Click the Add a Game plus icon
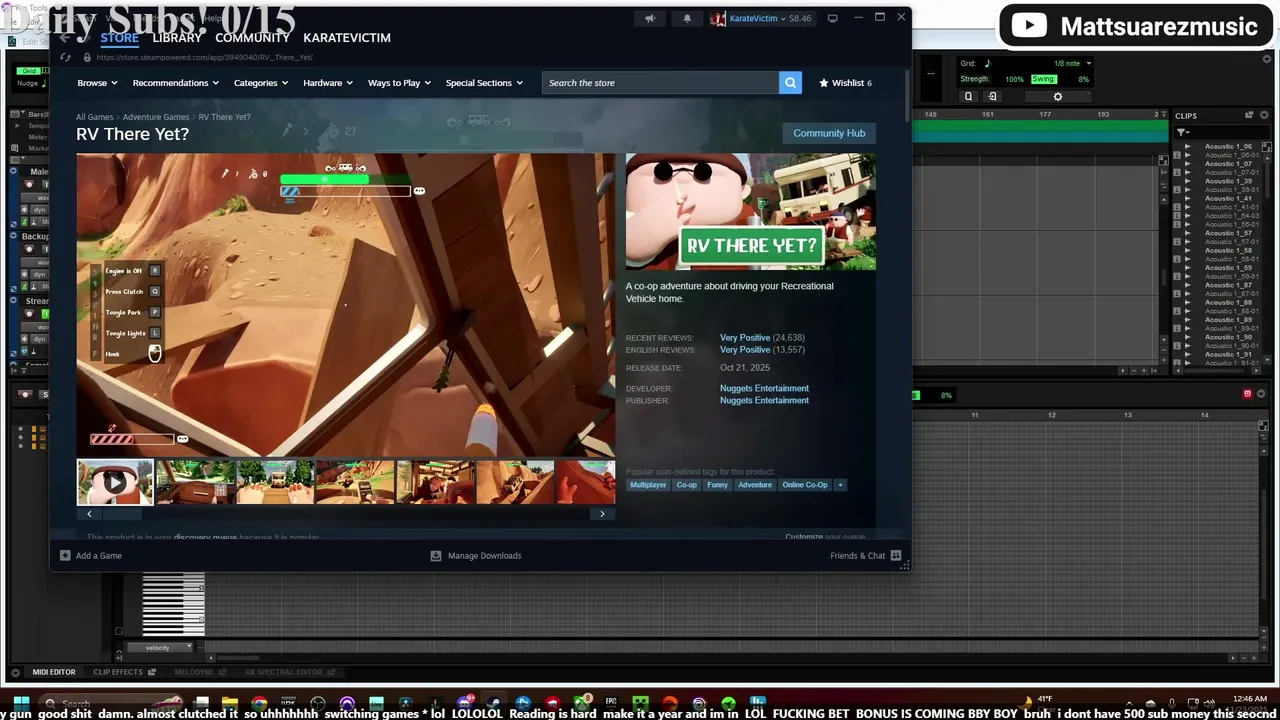This screenshot has width=1280, height=720. click(x=65, y=556)
